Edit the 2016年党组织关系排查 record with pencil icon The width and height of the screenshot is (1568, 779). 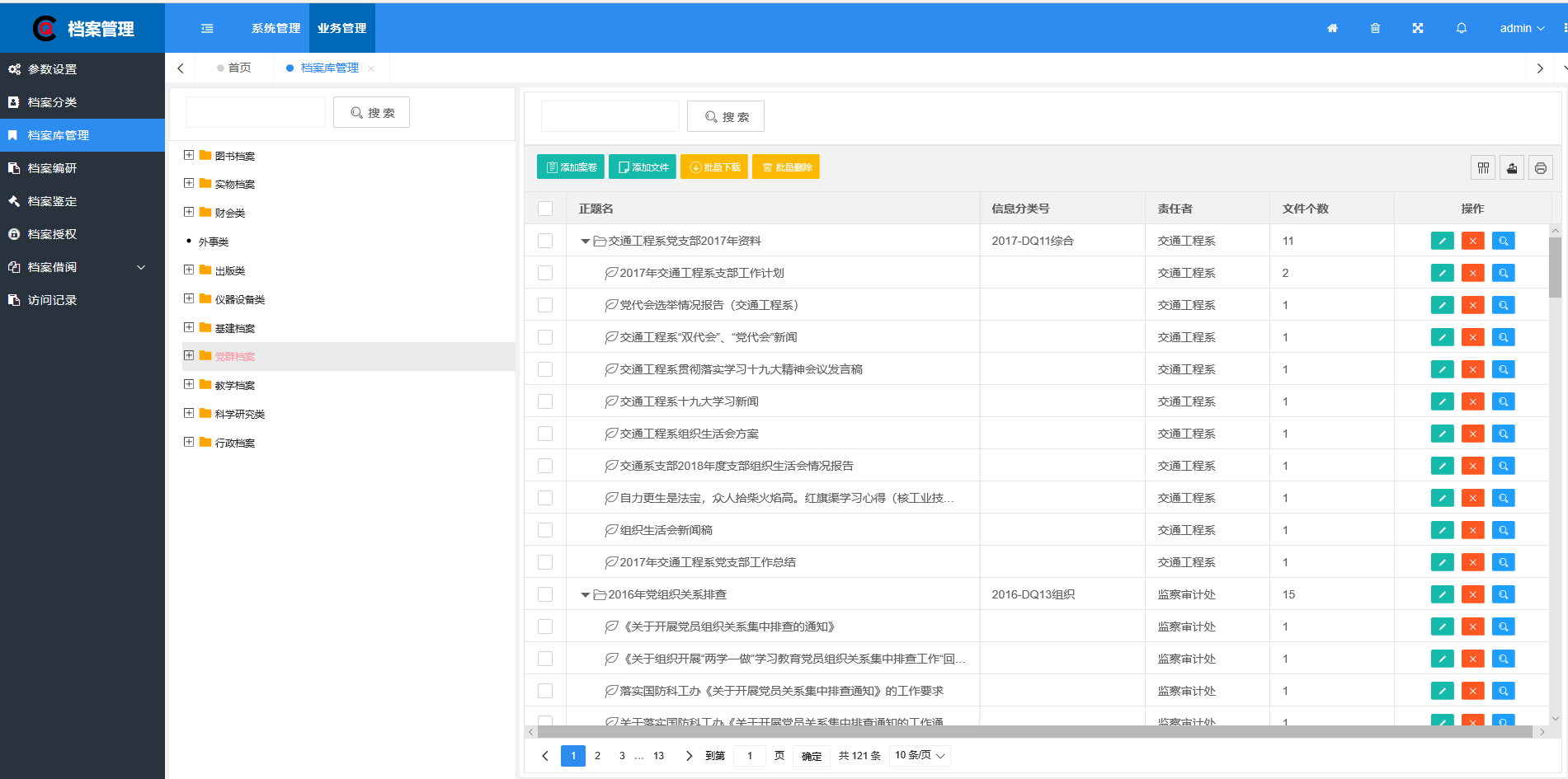[1442, 594]
